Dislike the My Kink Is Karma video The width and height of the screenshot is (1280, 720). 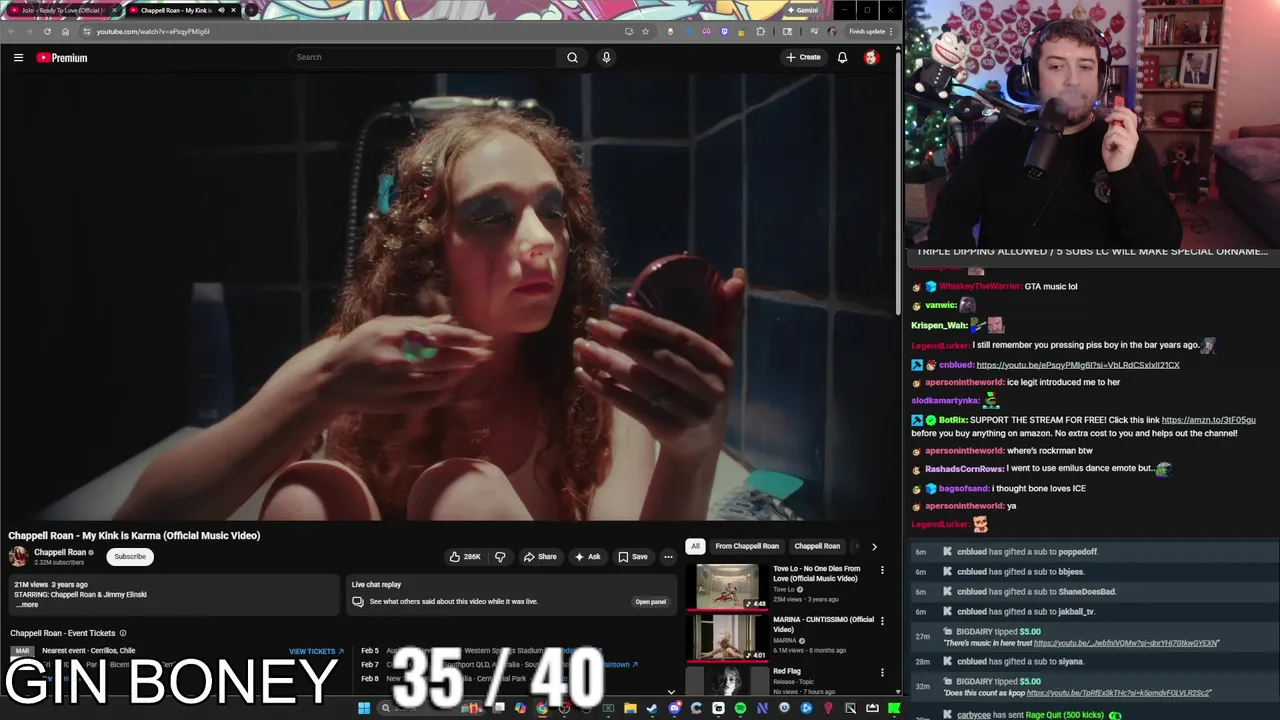pyautogui.click(x=500, y=557)
